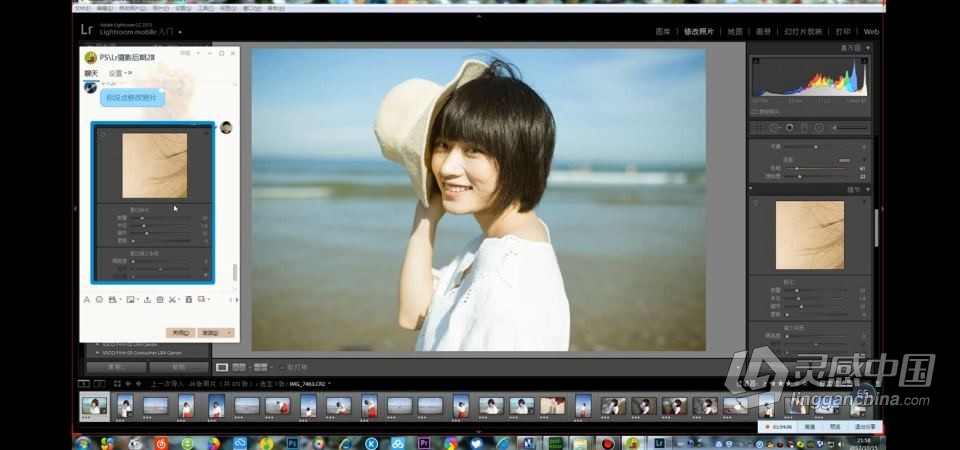Image resolution: width=960 pixels, height=450 pixels.
Task: Switch to the Library module
Action: (x=663, y=32)
